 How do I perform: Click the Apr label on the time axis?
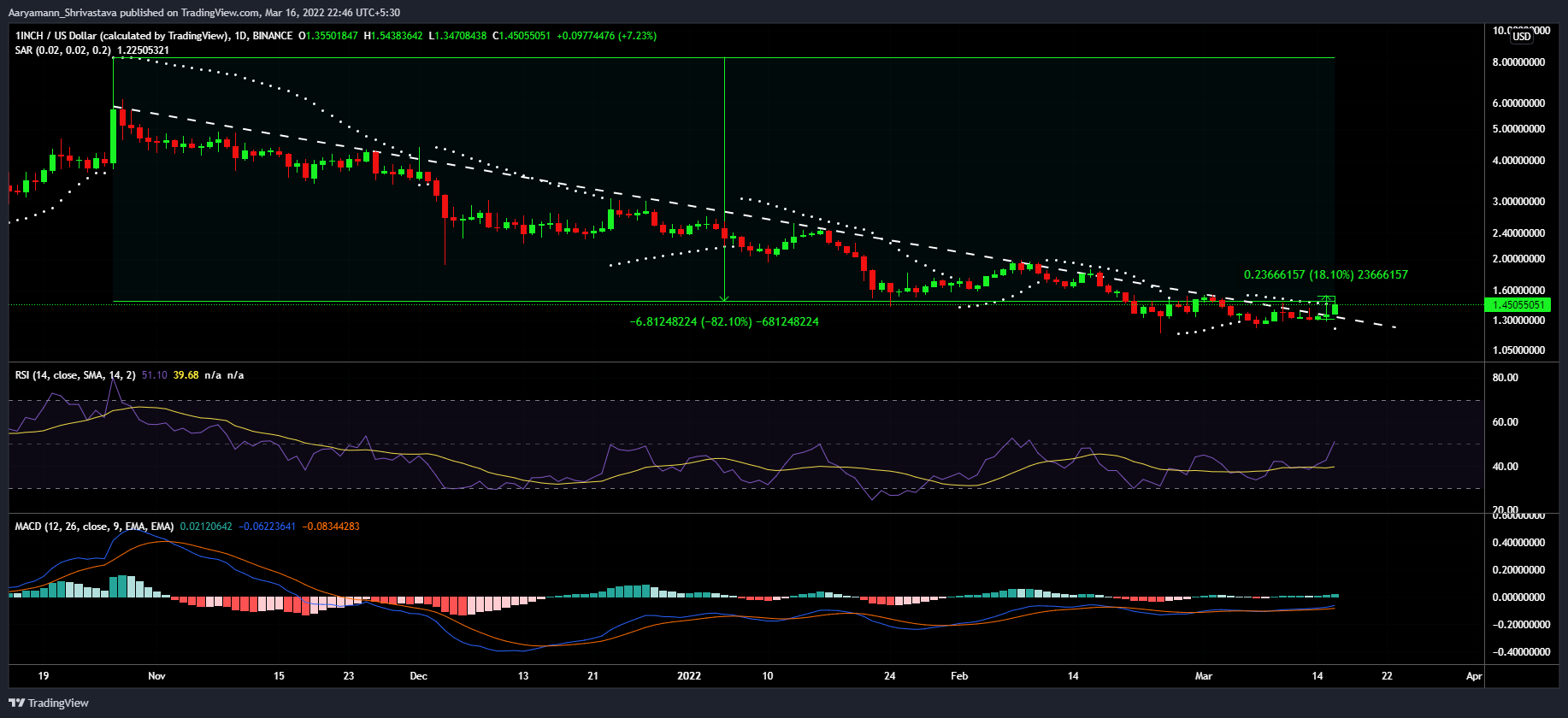pos(1474,676)
